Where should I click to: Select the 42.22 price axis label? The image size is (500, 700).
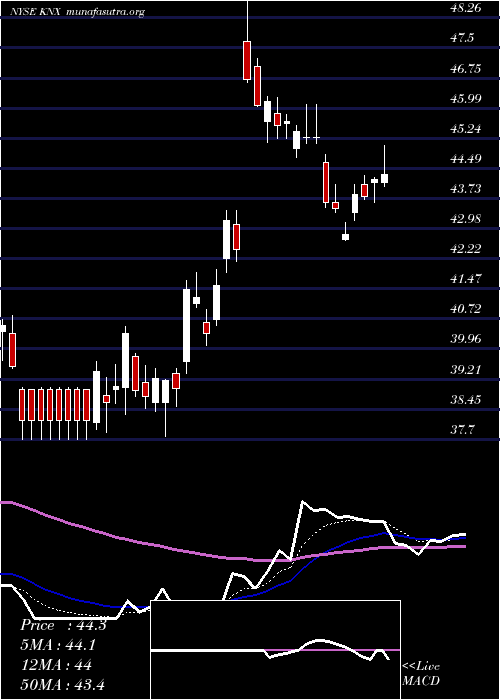(466, 249)
